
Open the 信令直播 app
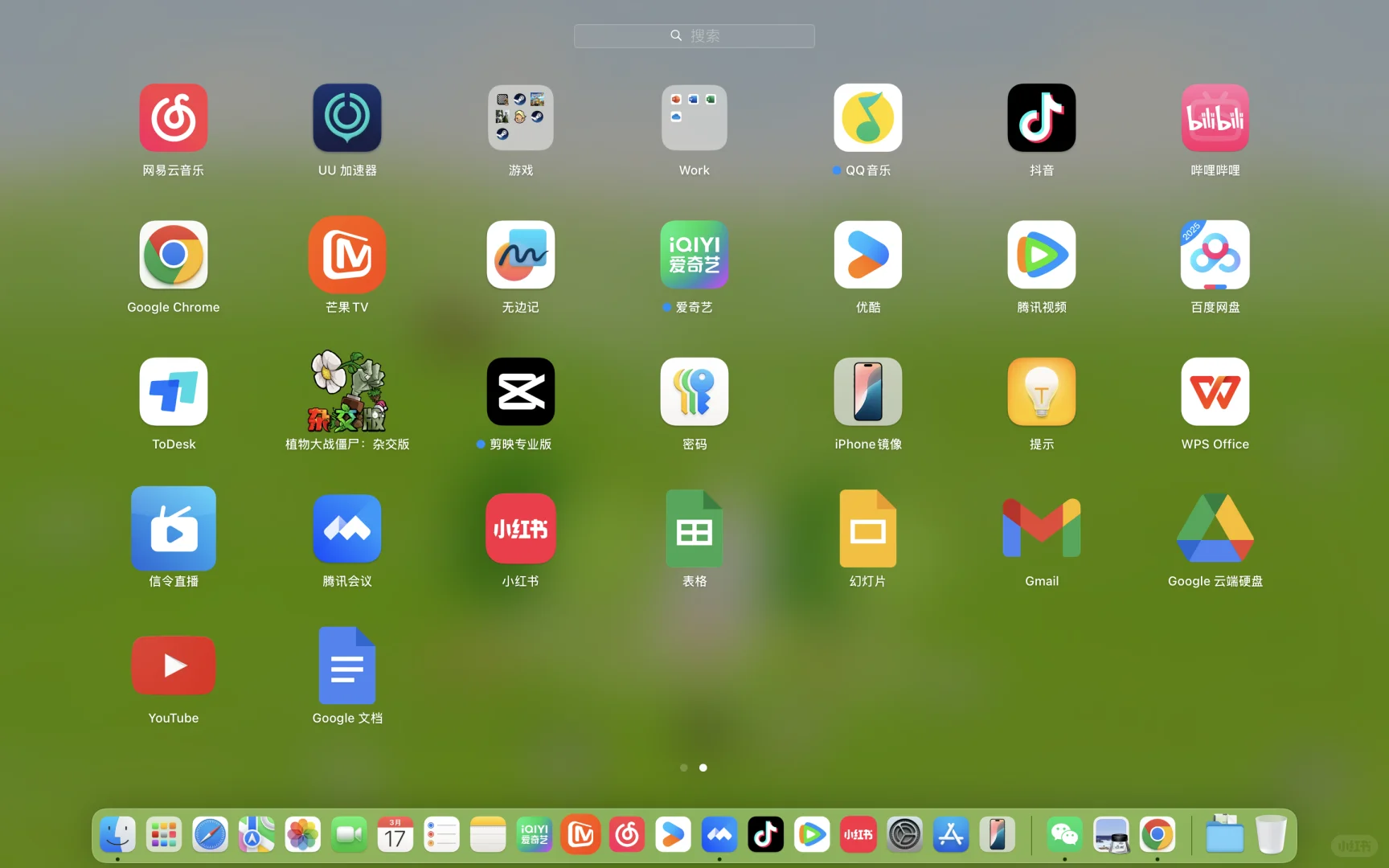[x=174, y=529]
